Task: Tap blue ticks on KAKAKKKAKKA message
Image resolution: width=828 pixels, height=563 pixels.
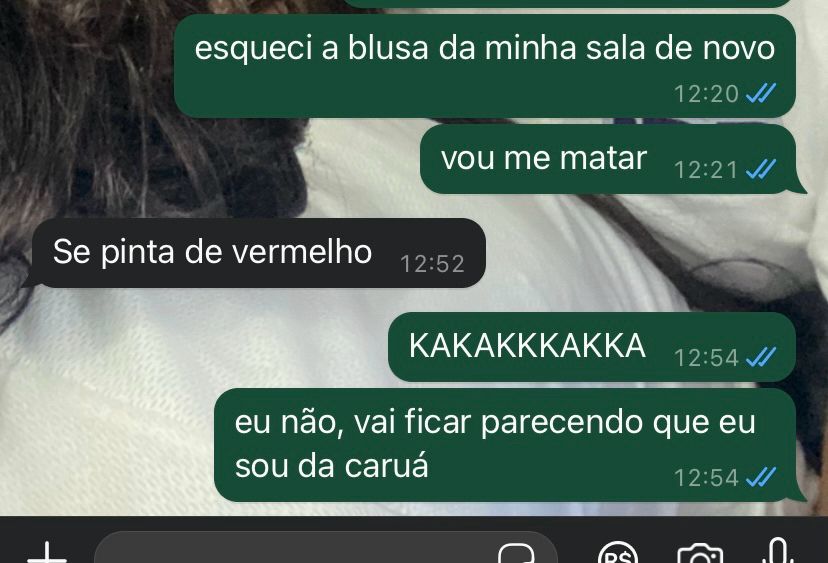Action: 761,358
